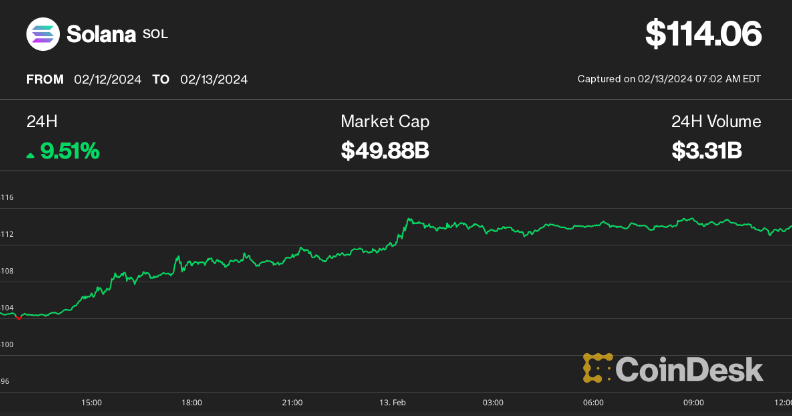Click the $3.31B volume value

pyautogui.click(x=707, y=150)
